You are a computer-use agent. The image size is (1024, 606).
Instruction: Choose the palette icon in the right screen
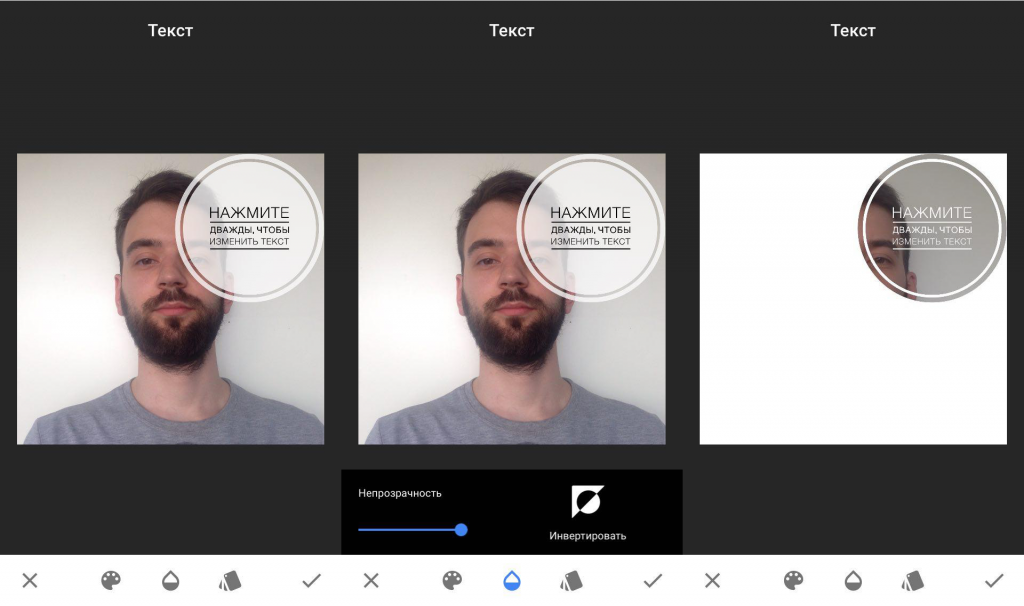coord(793,580)
